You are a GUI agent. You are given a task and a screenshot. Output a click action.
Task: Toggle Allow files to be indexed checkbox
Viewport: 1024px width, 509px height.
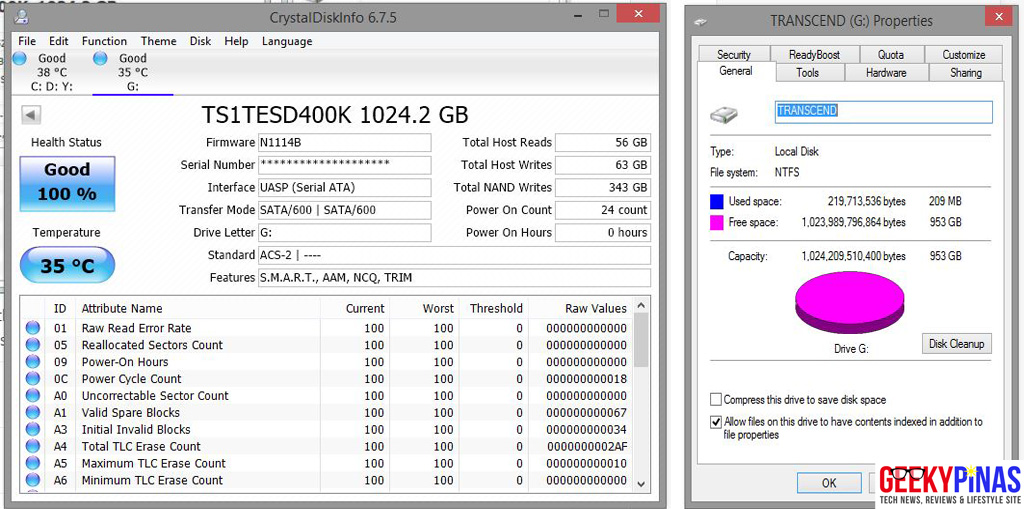(x=716, y=422)
